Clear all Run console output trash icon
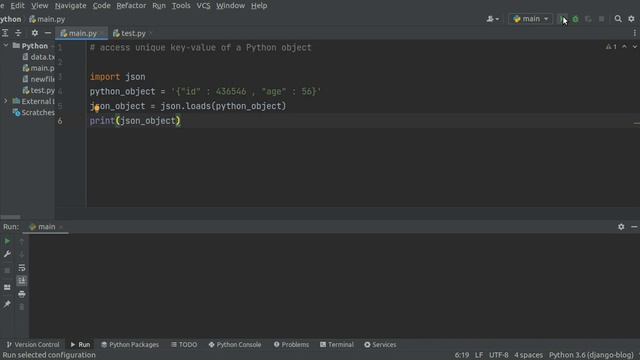The width and height of the screenshot is (640, 360). pos(22,307)
